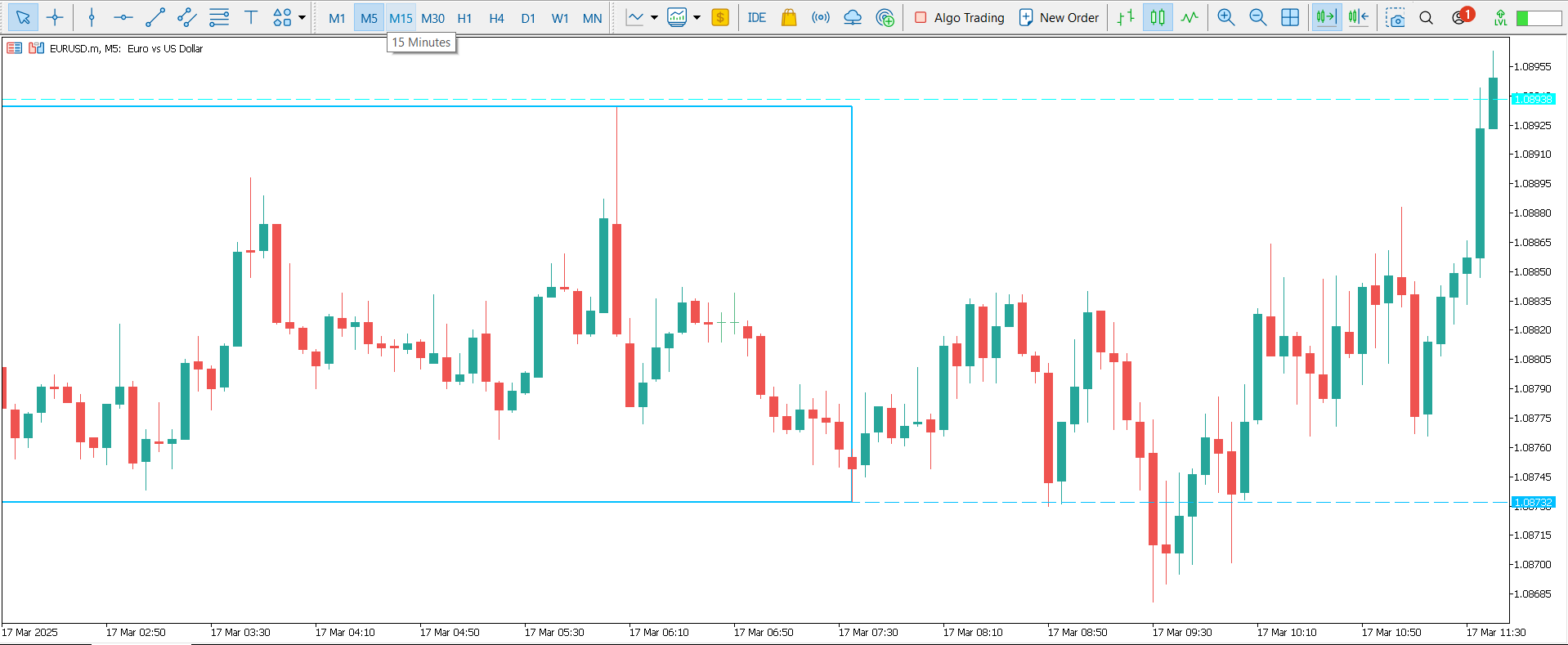This screenshot has width=1568, height=645.
Task: Select the crosshair tool
Action: 55,17
